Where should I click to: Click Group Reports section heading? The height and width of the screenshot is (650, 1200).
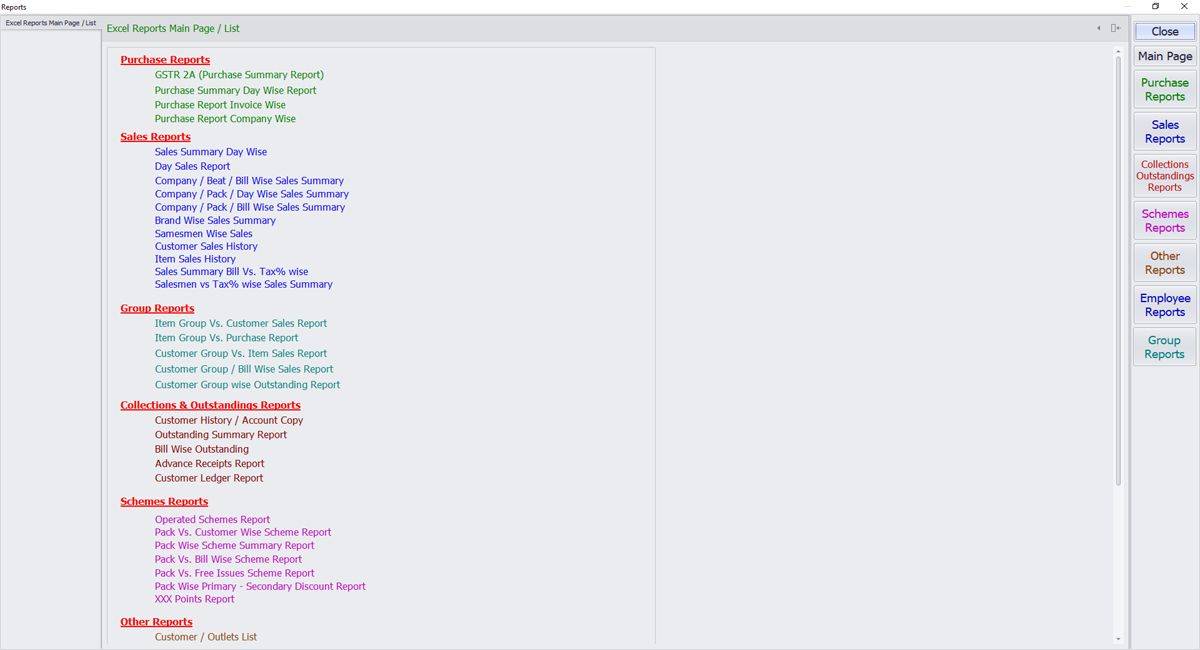pyautogui.click(x=157, y=308)
